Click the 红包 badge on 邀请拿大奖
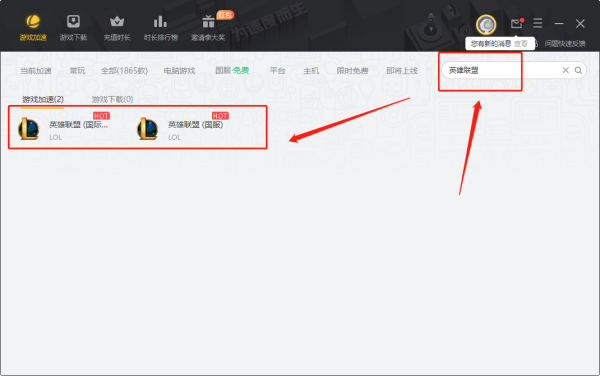 coord(225,15)
